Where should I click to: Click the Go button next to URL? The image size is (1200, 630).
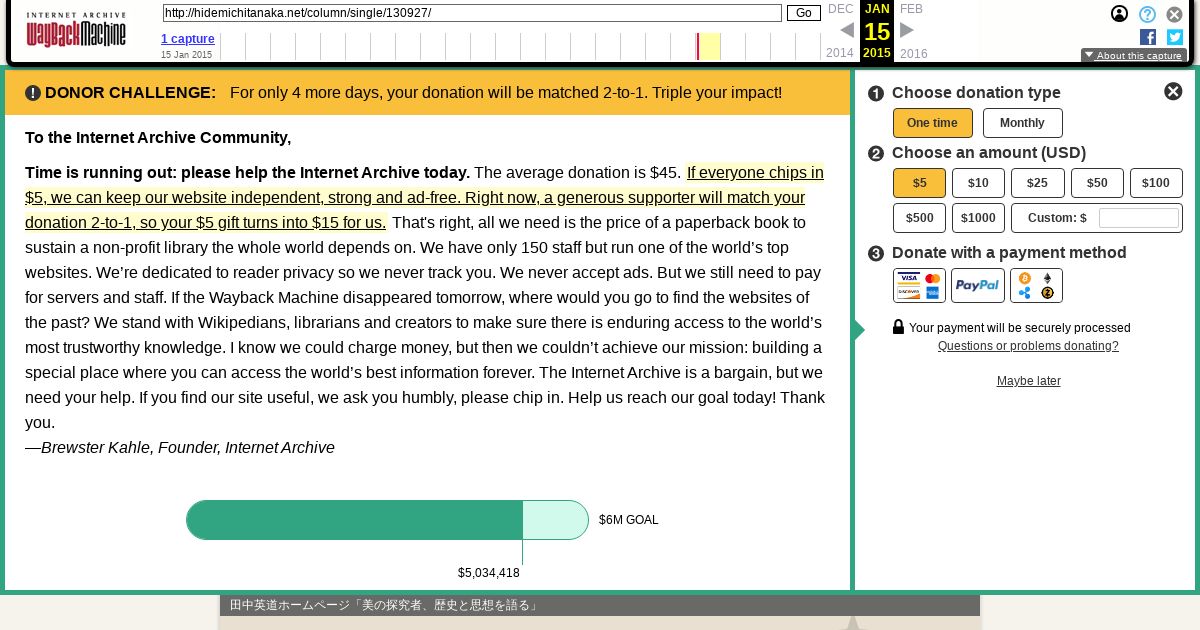(803, 13)
